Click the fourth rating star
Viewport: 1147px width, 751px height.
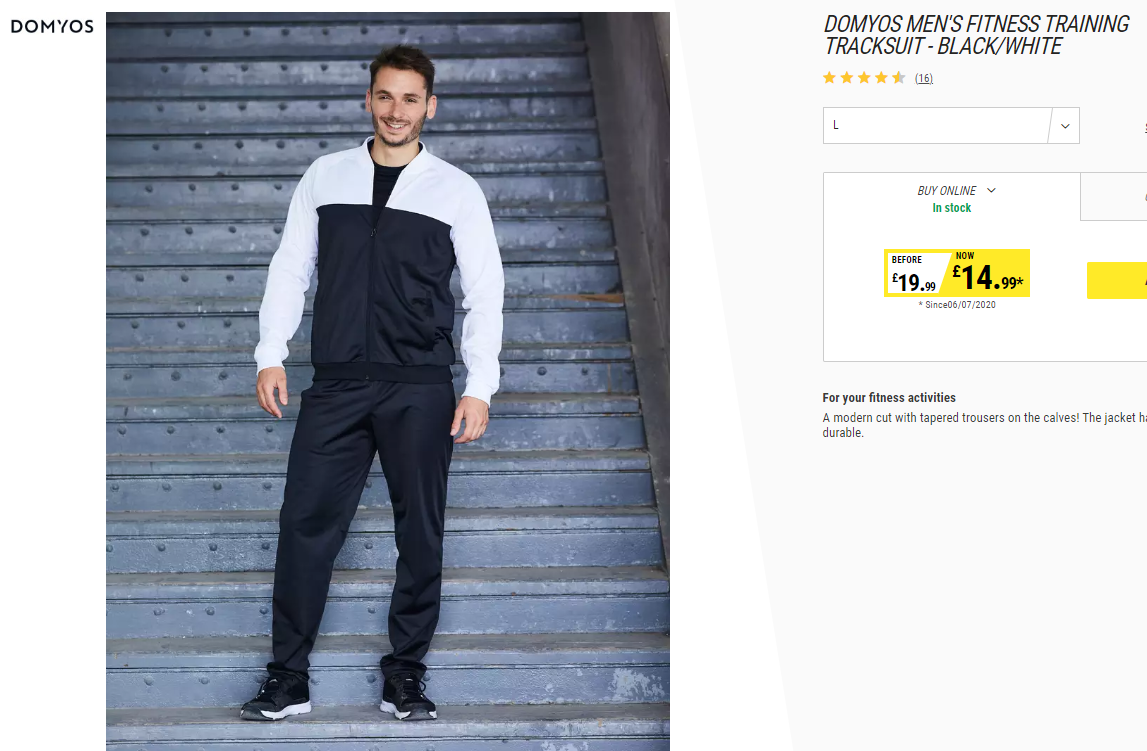click(881, 78)
